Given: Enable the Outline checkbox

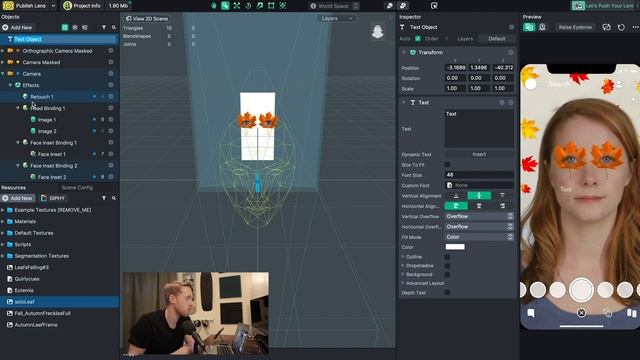Looking at the screenshot, I should (x=447, y=257).
